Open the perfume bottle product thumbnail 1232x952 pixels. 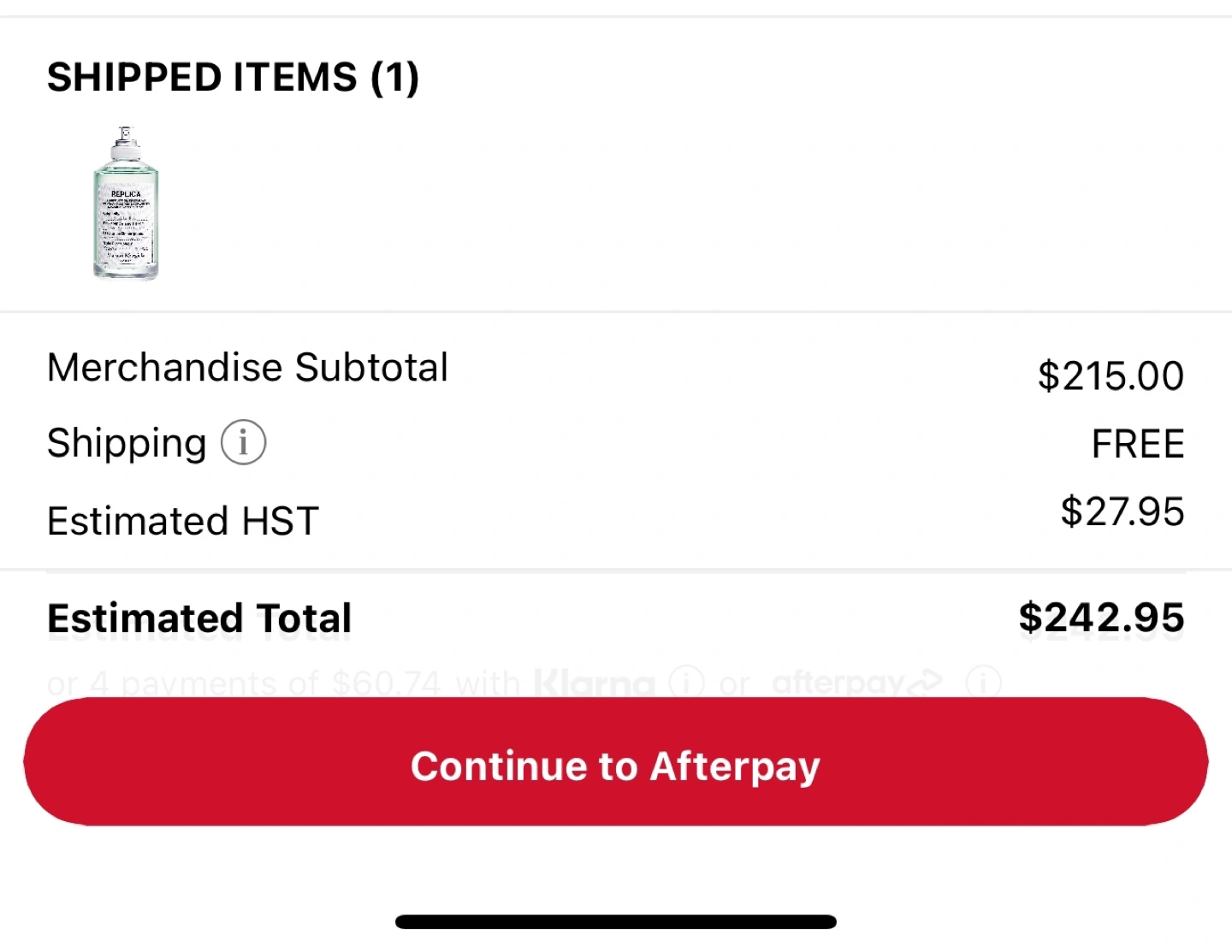(126, 204)
